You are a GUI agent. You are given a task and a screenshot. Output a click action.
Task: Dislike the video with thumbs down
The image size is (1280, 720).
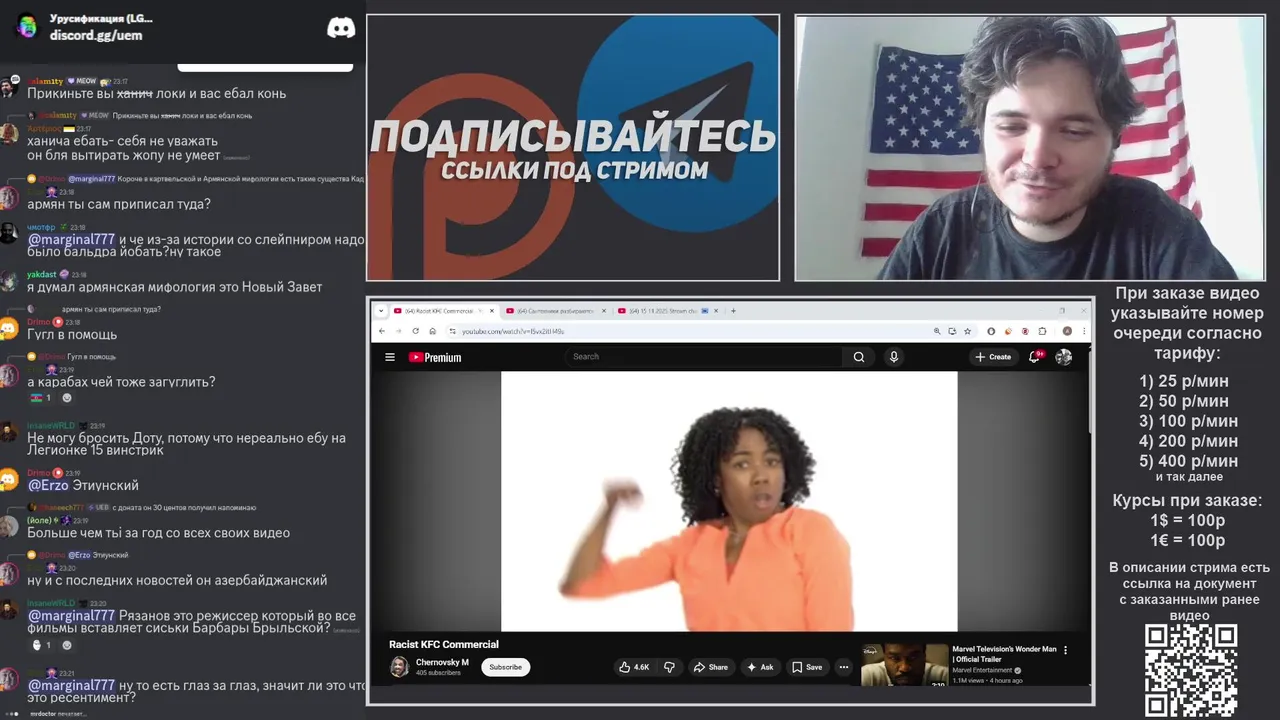[x=670, y=667]
